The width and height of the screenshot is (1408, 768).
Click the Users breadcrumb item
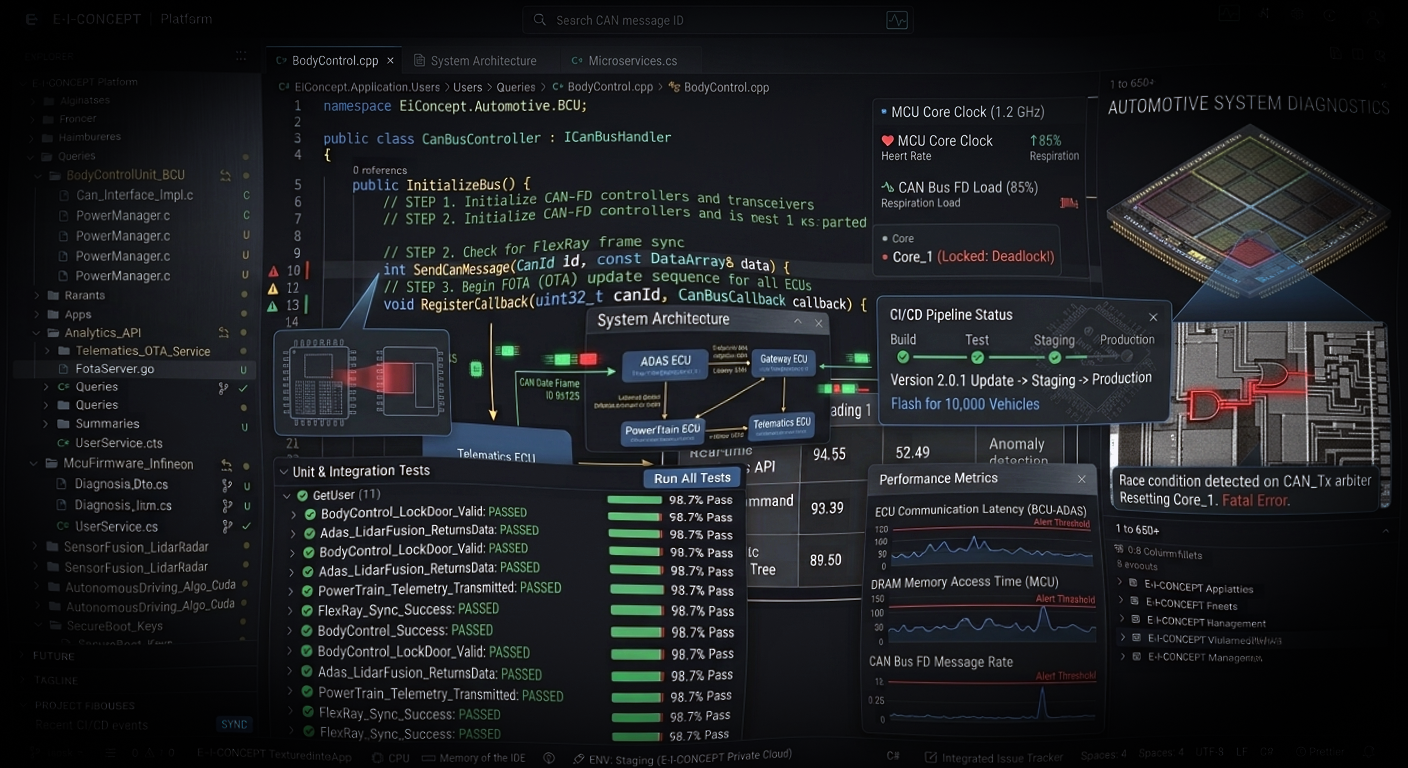[468, 87]
